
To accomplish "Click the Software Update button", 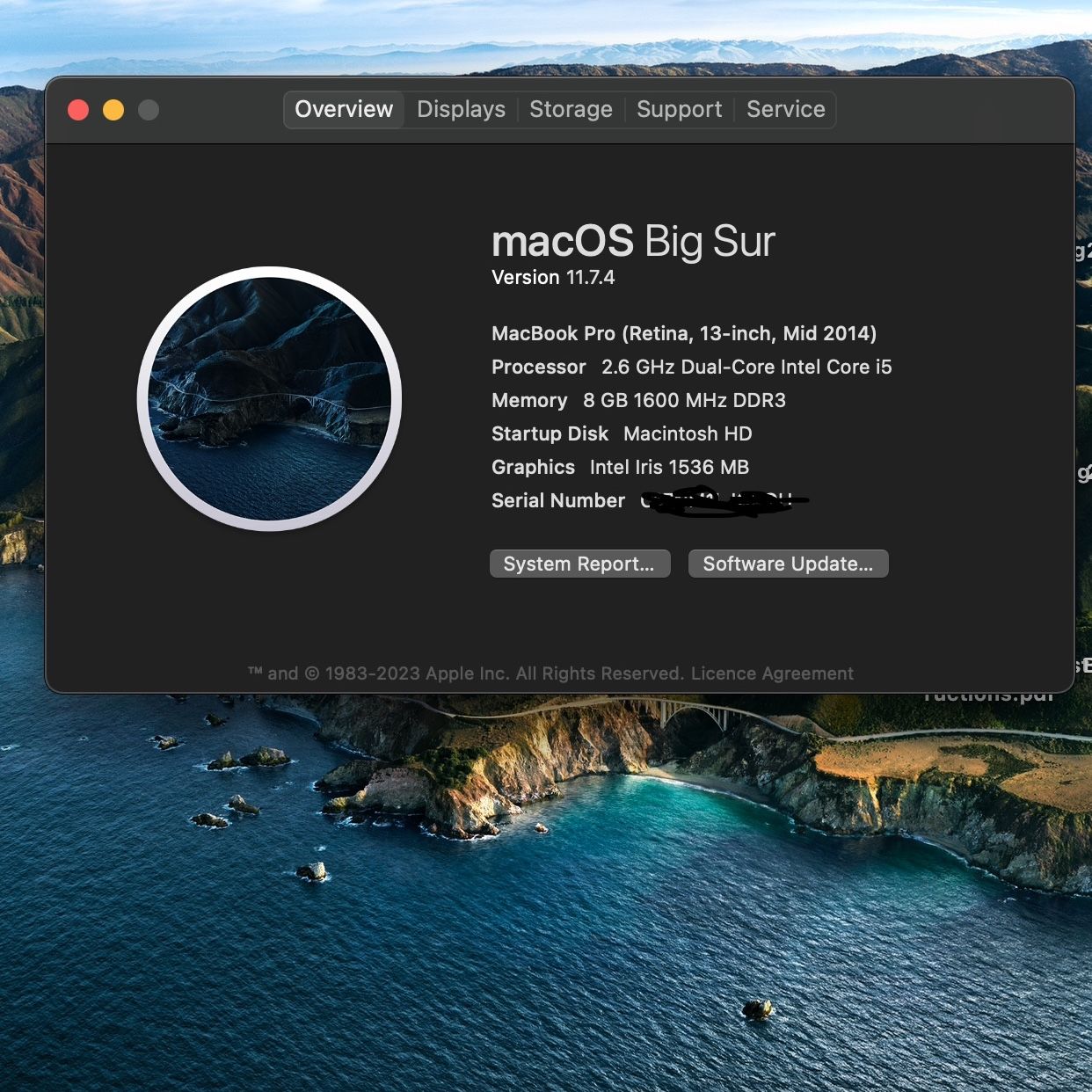I will point(788,564).
